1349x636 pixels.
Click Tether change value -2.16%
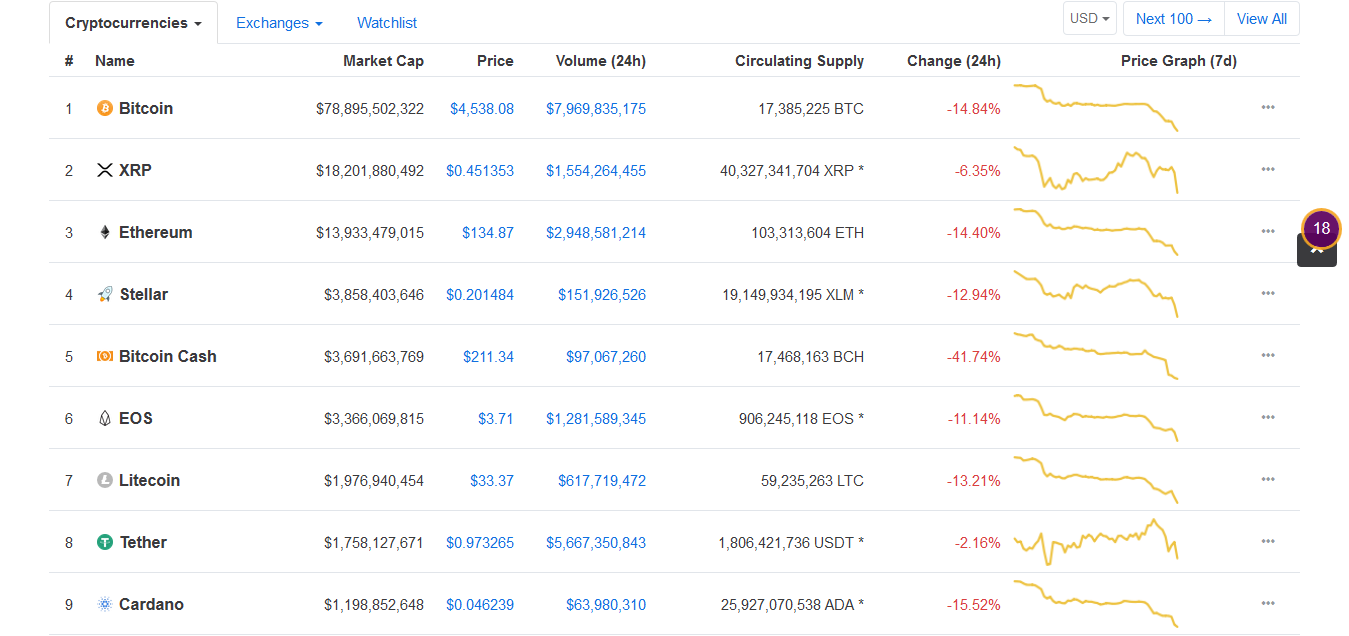coord(978,542)
